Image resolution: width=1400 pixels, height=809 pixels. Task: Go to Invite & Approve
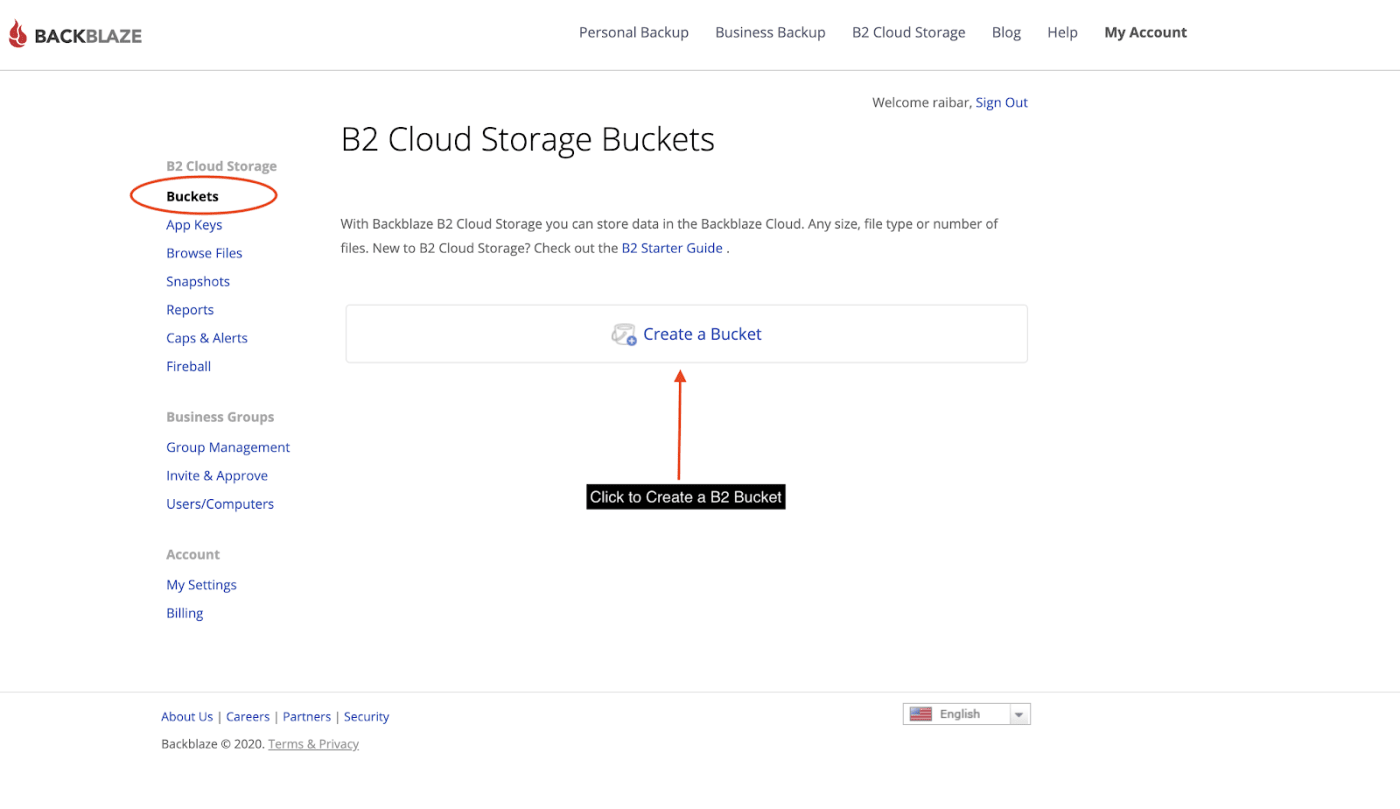(217, 475)
